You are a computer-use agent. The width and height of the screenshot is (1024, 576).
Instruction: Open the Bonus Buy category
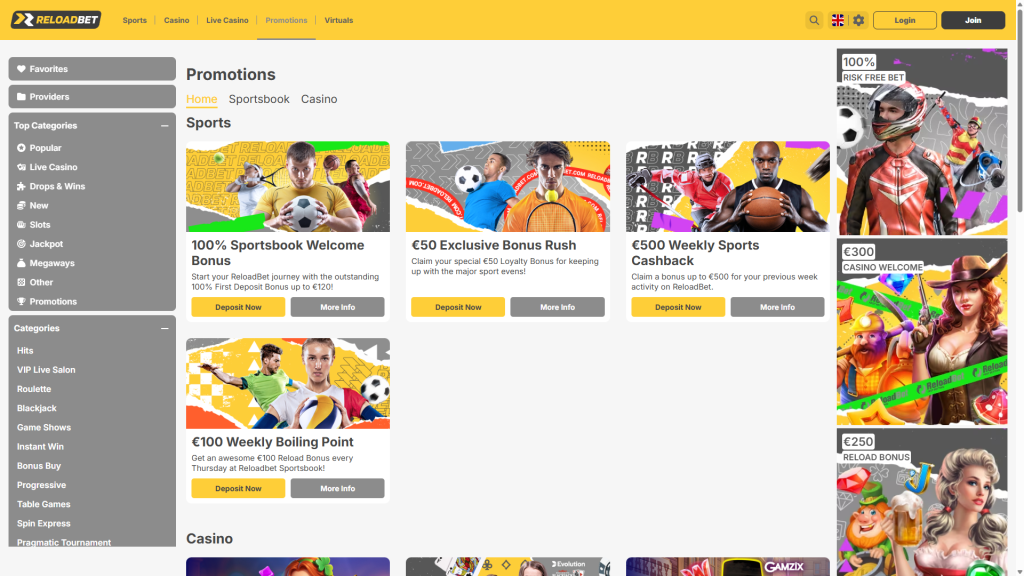tap(39, 466)
